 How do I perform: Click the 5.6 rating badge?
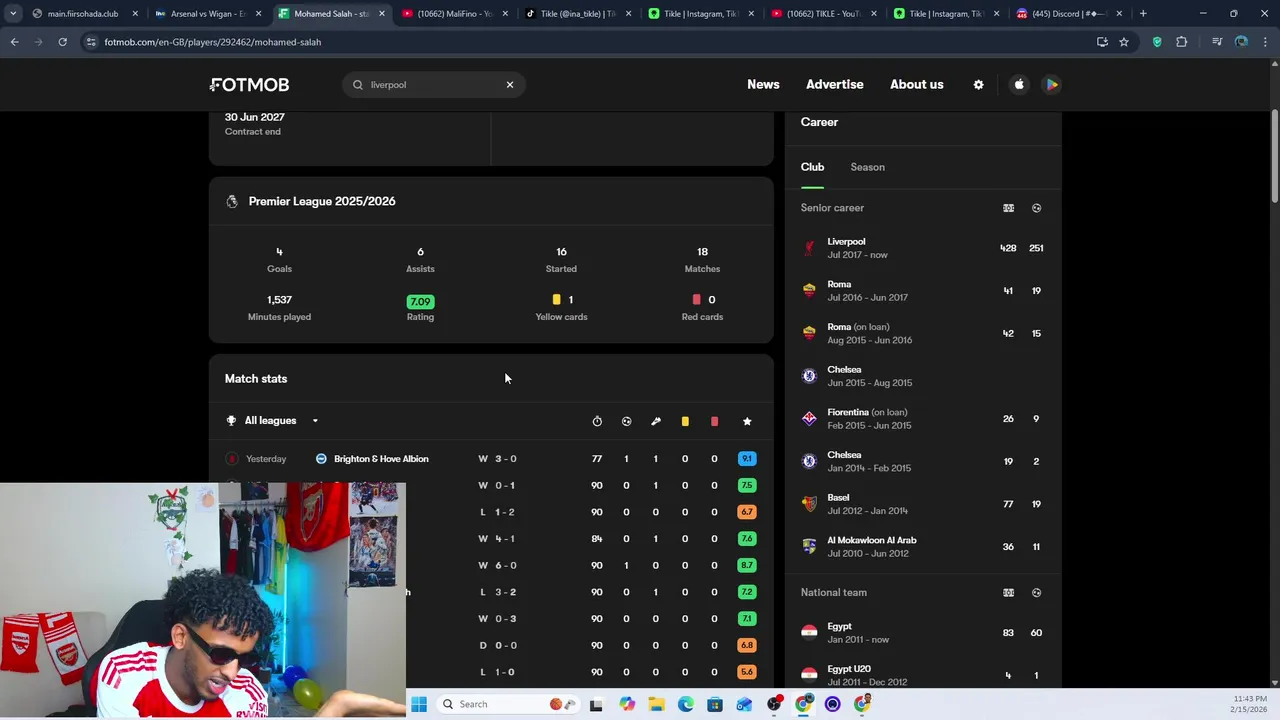(747, 672)
